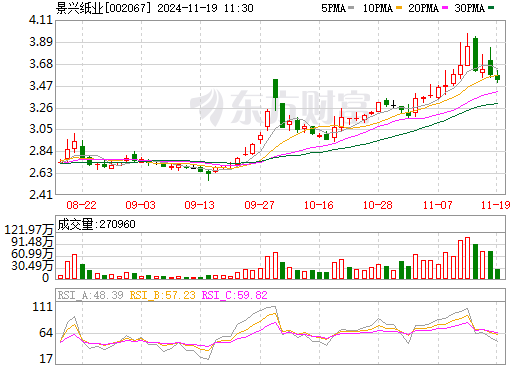Image resolution: width=520 pixels, height=365 pixels.
Task: Select the 09-13 date axis label
Action: click(199, 205)
